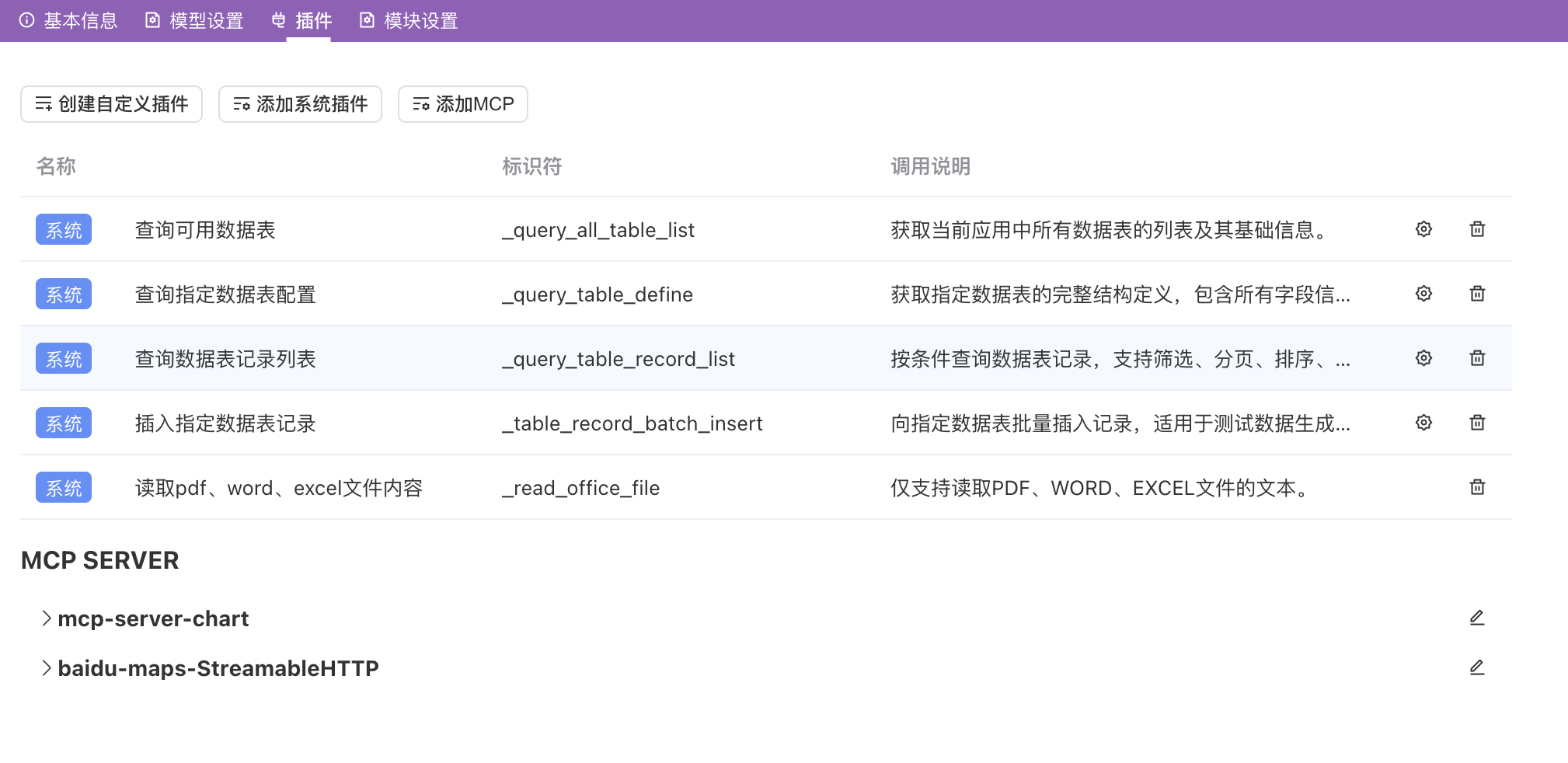Click the 添加MCP button
This screenshot has width=1568, height=763.
tap(462, 103)
